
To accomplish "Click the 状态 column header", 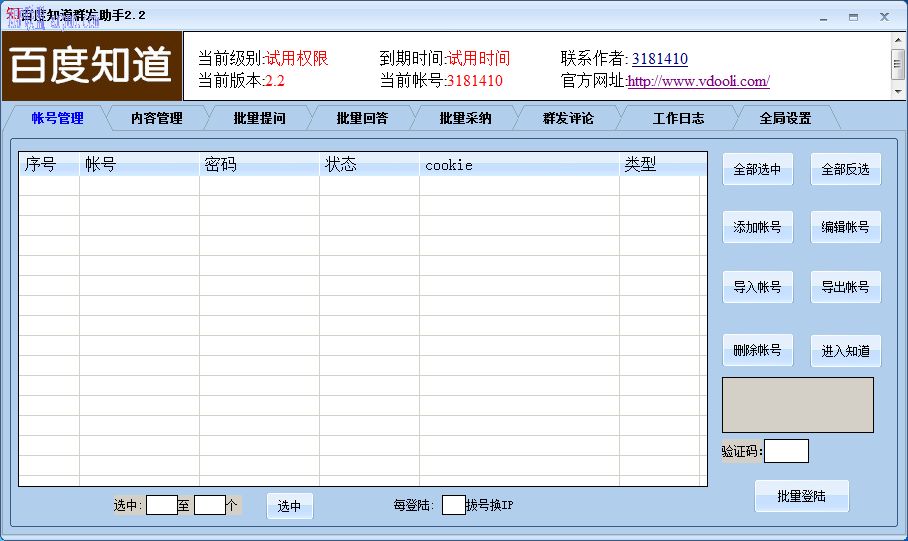I will coord(369,165).
